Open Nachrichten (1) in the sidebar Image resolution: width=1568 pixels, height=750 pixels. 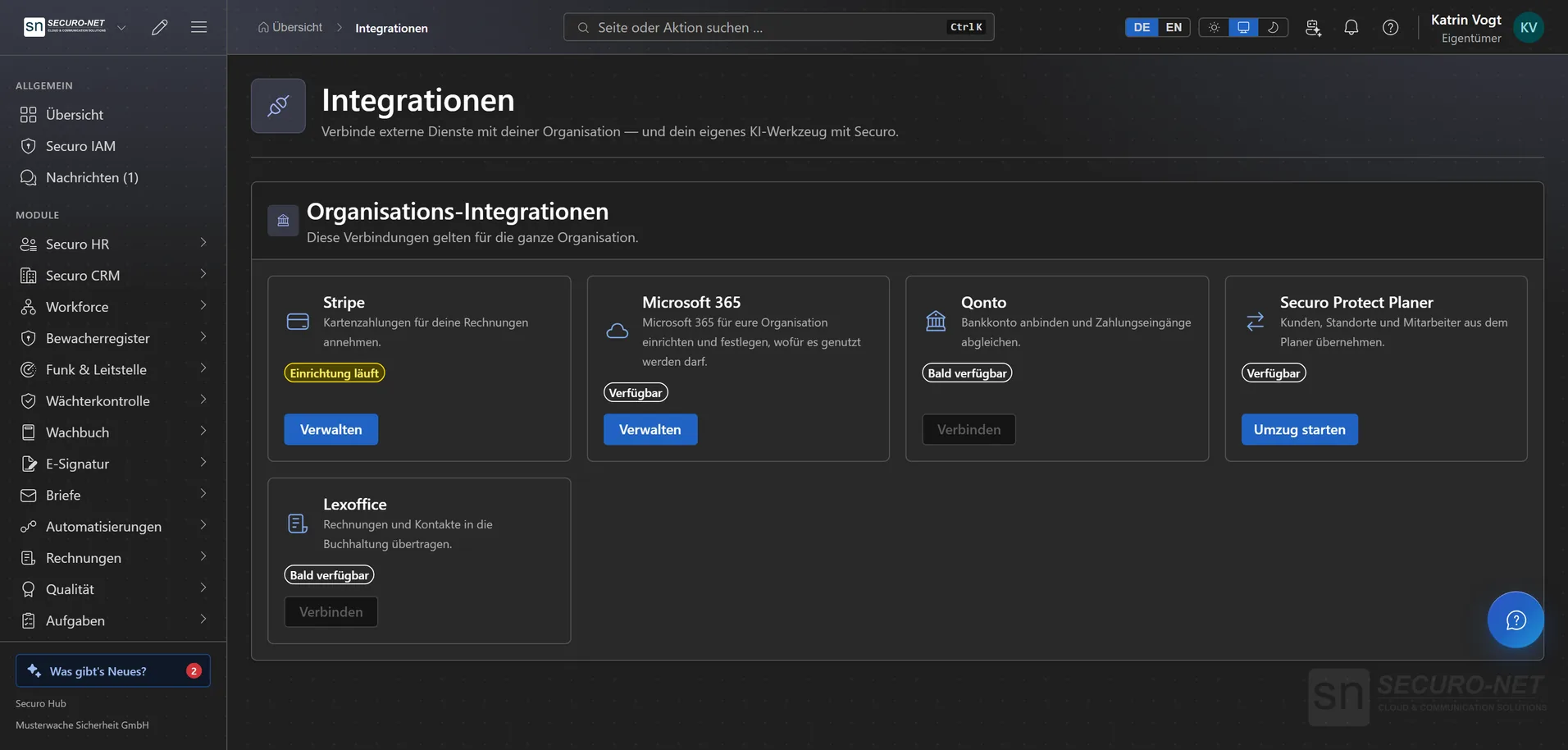(x=113, y=177)
